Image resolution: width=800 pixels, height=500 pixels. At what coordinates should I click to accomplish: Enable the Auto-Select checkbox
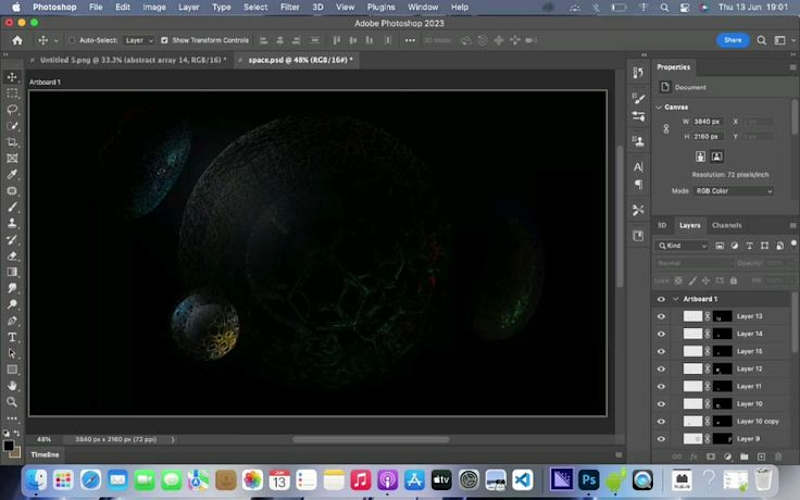72,40
